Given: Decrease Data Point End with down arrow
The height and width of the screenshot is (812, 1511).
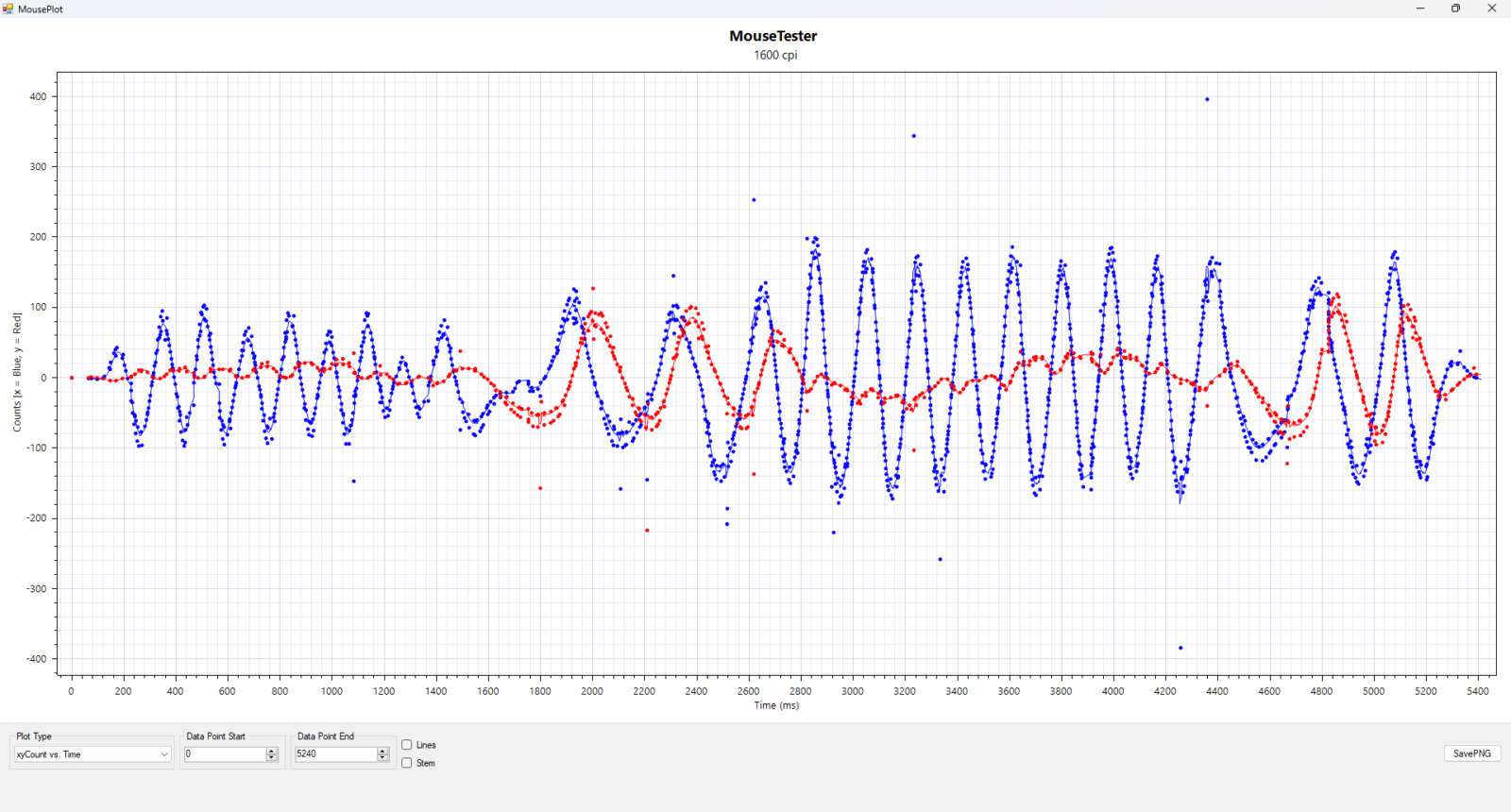Looking at the screenshot, I should click(382, 757).
